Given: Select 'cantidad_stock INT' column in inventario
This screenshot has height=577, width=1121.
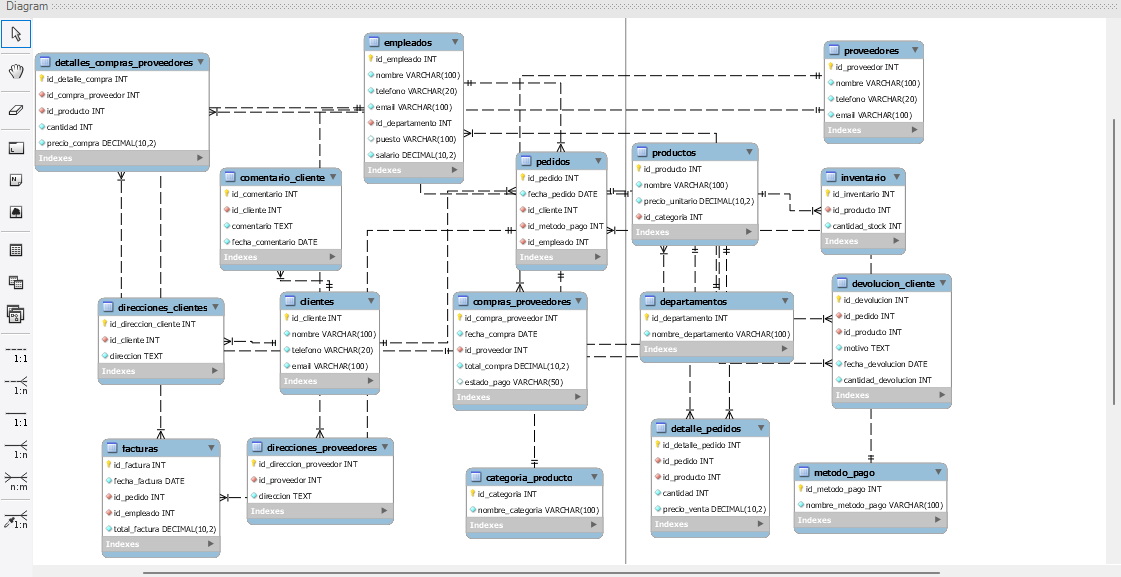Looking at the screenshot, I should coord(863,226).
